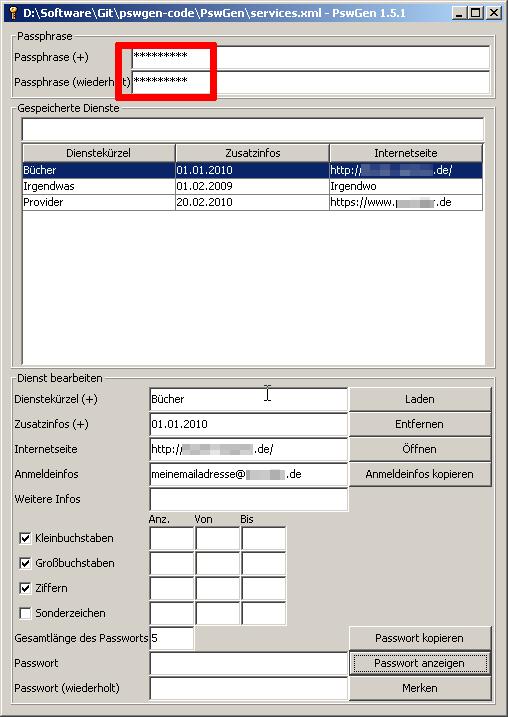The width and height of the screenshot is (508, 717).
Task: Click Kleinbuchstaben Anz. field
Action: [x=172, y=538]
